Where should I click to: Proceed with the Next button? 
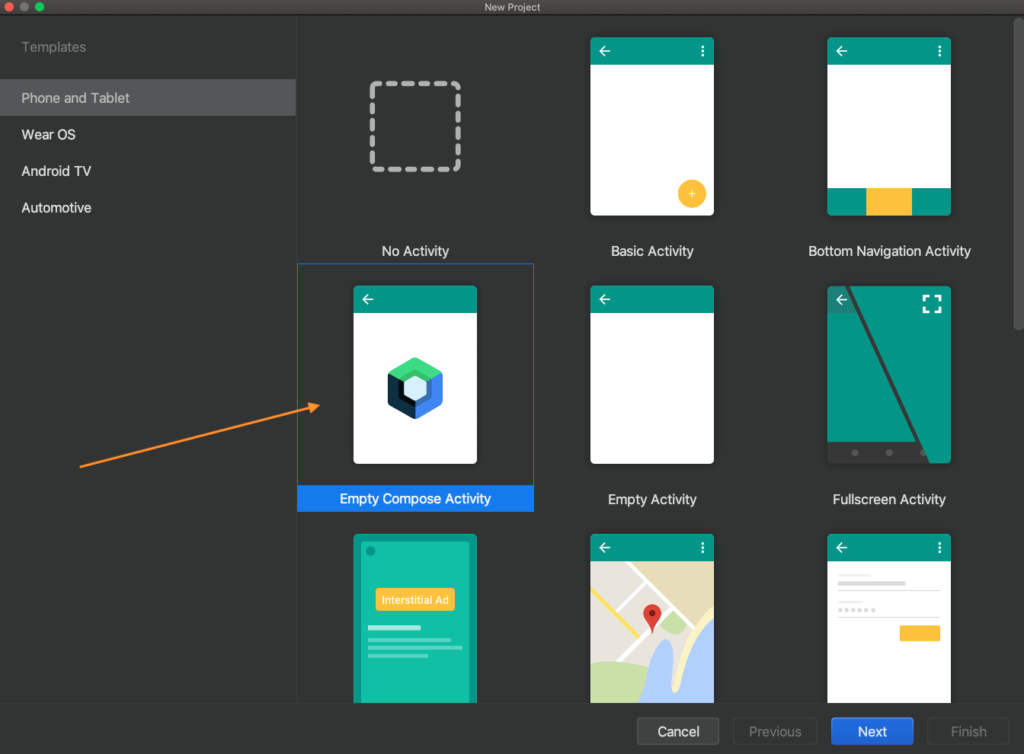(872, 731)
